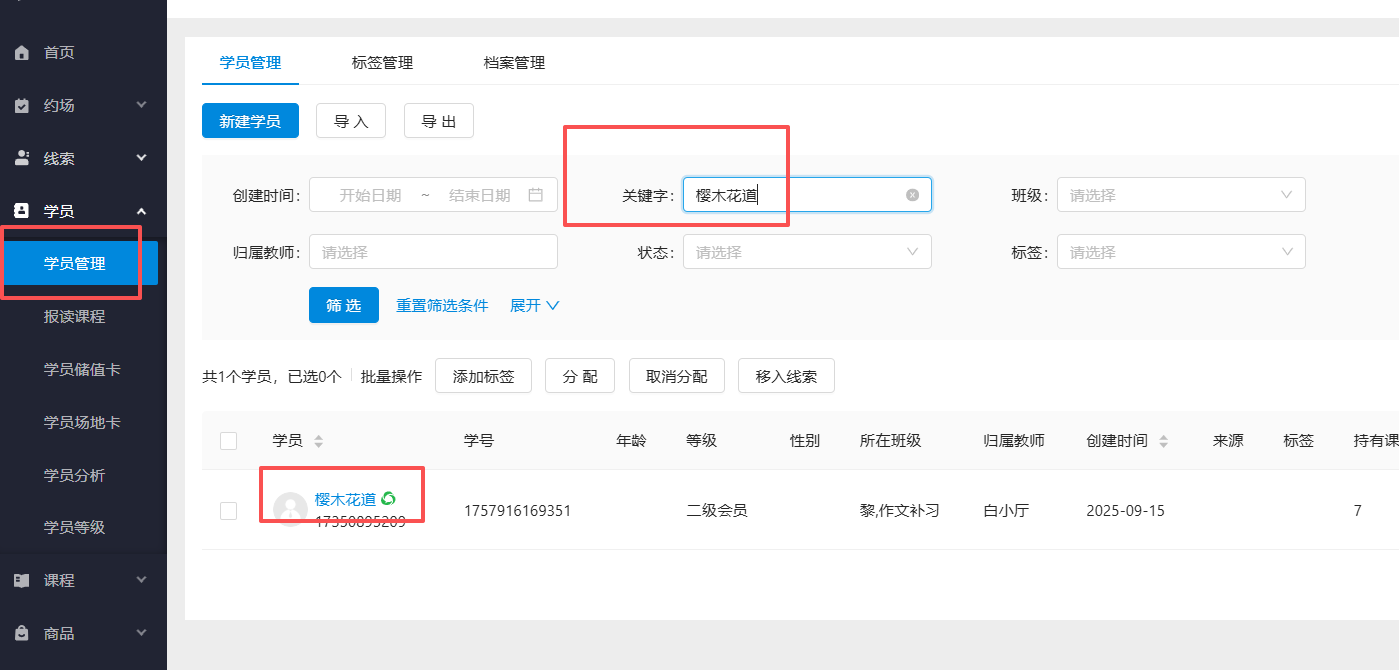Open the 状态 status dropdown
The width and height of the screenshot is (1399, 670).
(806, 251)
